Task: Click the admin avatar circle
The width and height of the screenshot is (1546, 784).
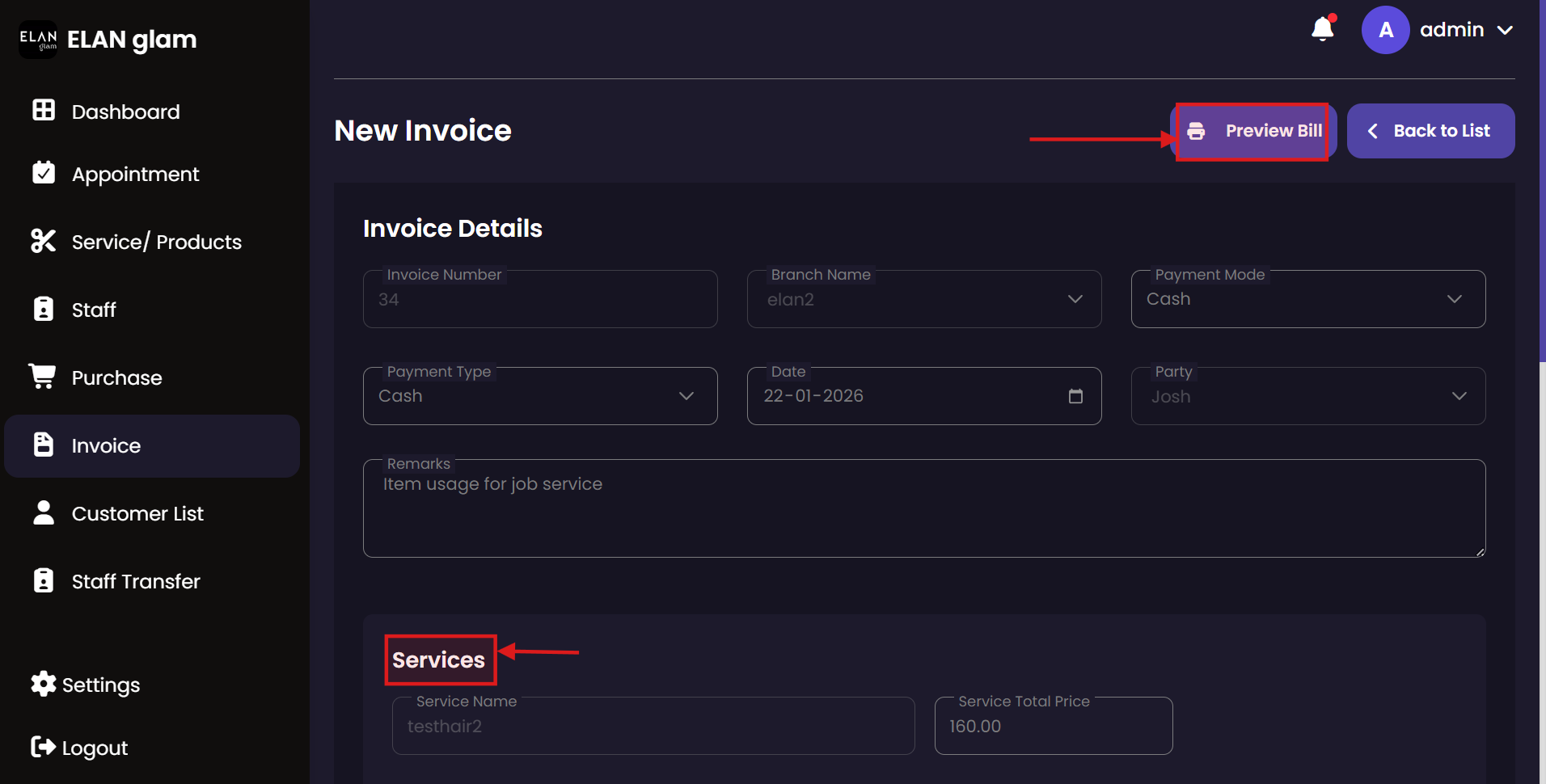Action: [1385, 30]
